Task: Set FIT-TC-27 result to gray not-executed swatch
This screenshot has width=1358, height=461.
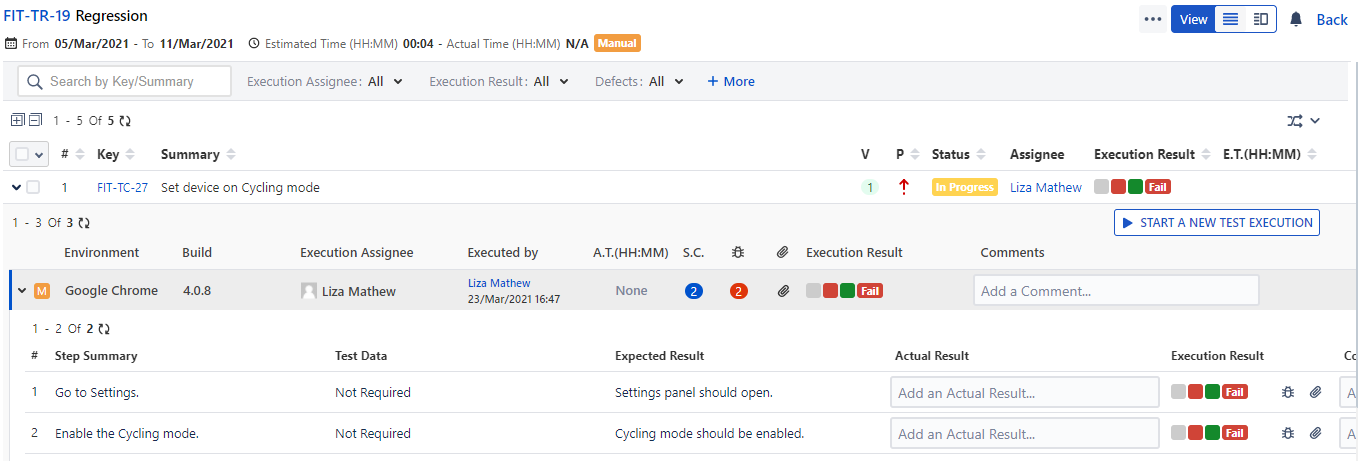Action: tap(1101, 187)
